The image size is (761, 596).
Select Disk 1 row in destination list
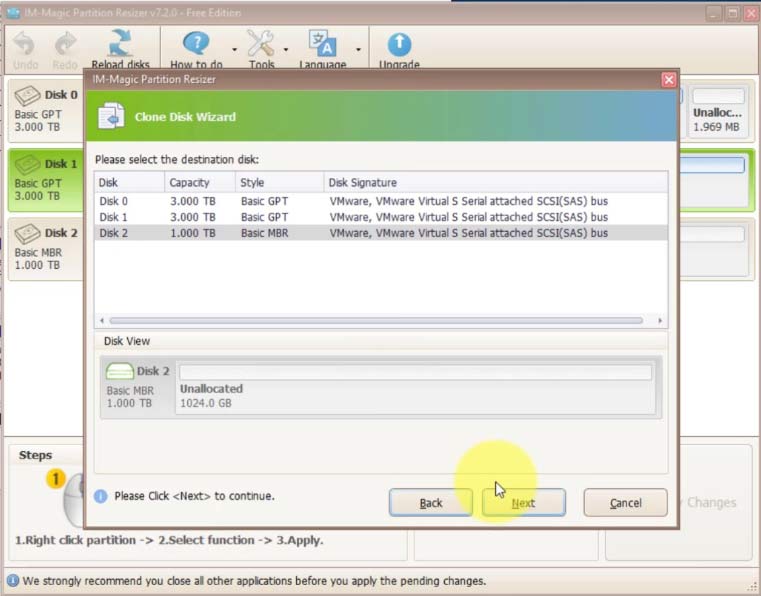point(381,217)
